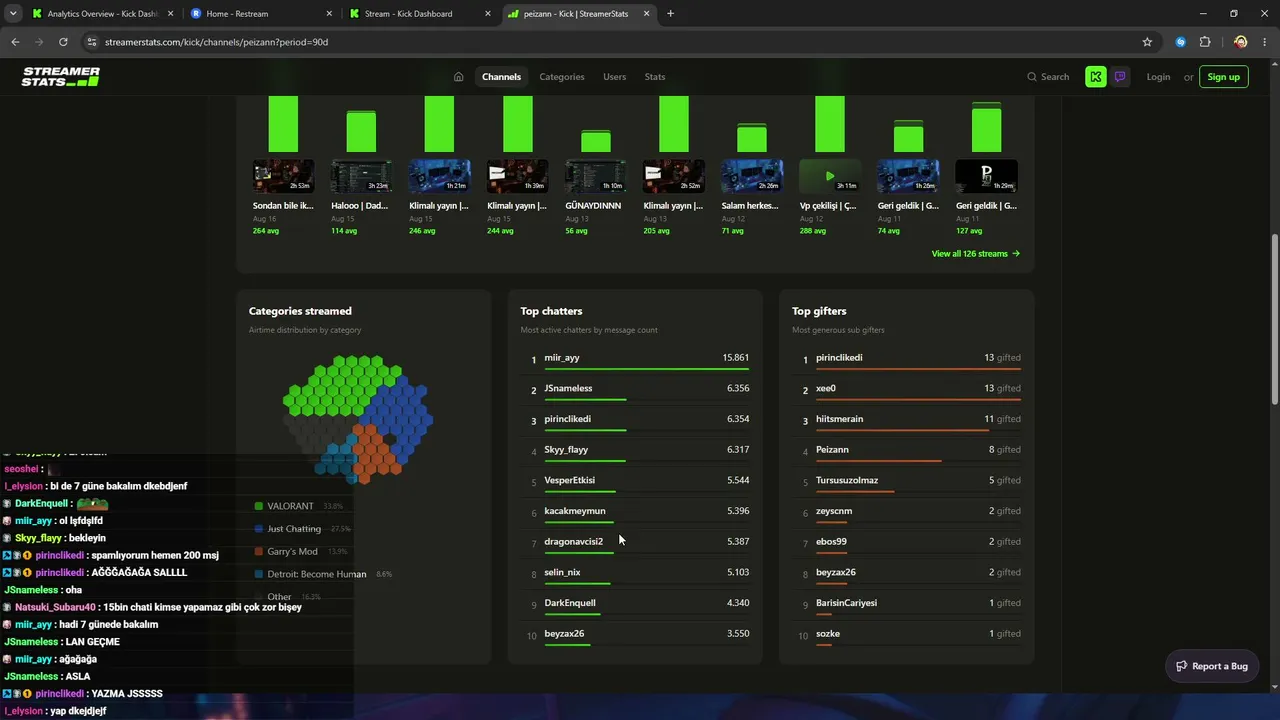Open the Stats nav item
Image resolution: width=1280 pixels, height=720 pixels.
pos(655,77)
